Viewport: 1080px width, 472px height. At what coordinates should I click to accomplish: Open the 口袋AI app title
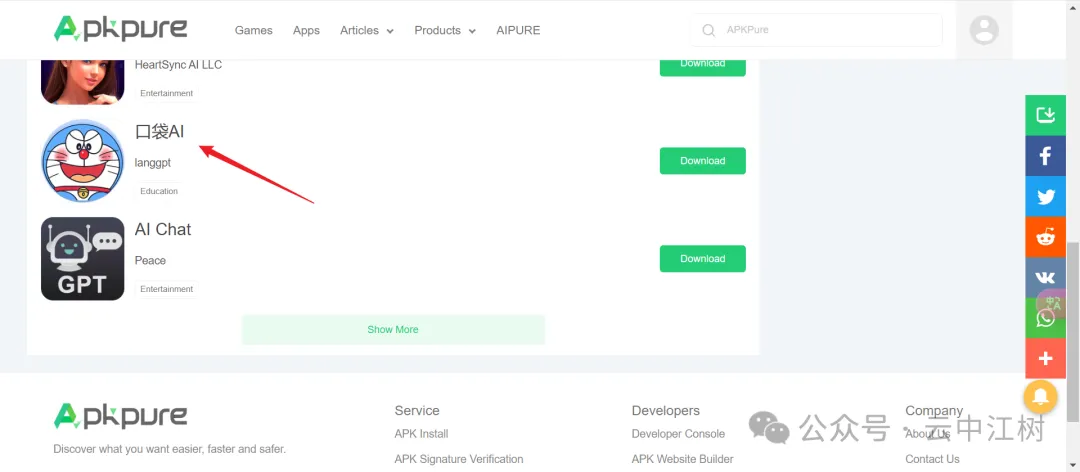pos(160,132)
